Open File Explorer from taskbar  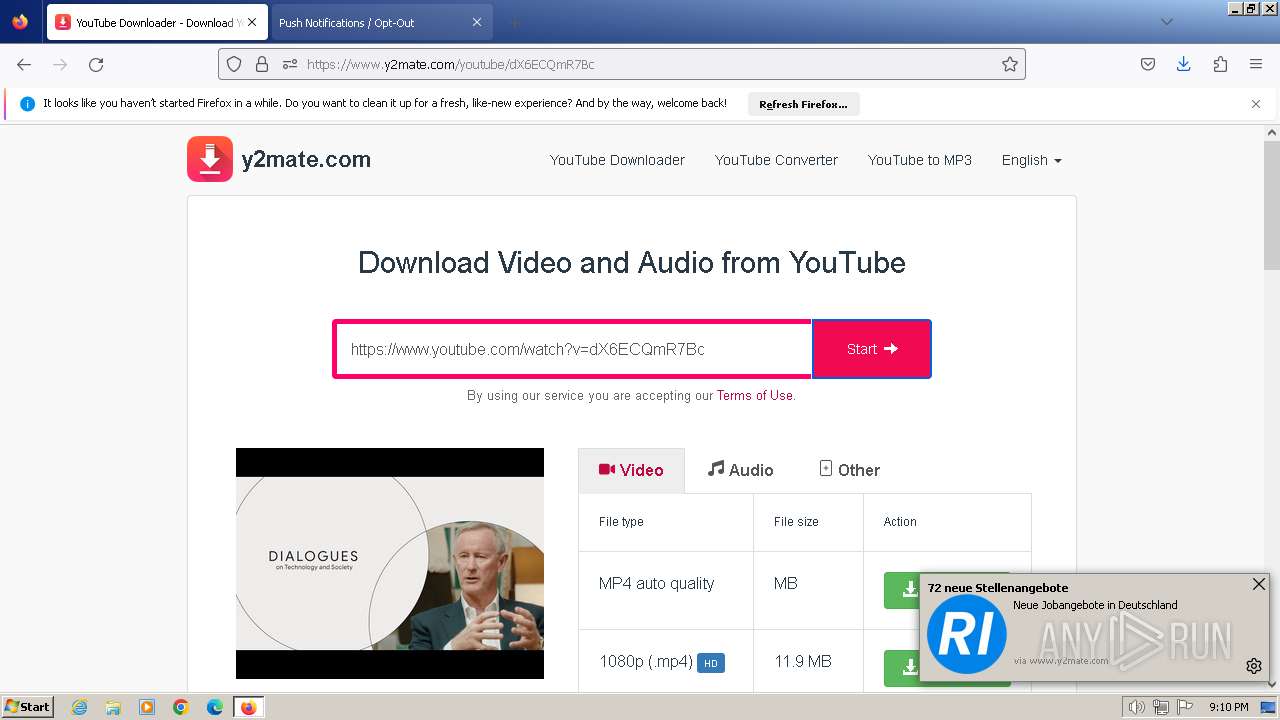pos(113,707)
